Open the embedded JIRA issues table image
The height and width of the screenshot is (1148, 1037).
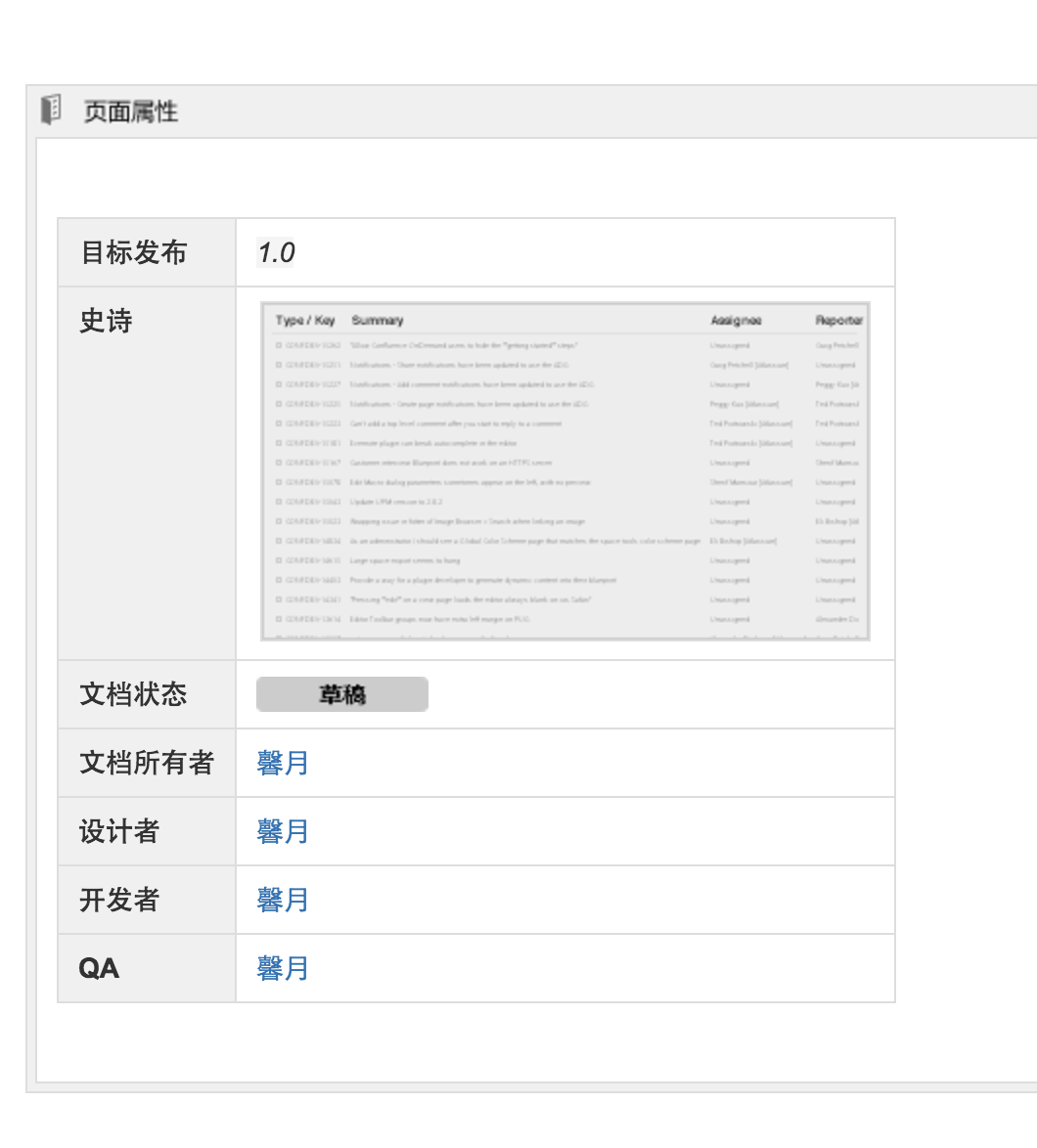tap(564, 469)
